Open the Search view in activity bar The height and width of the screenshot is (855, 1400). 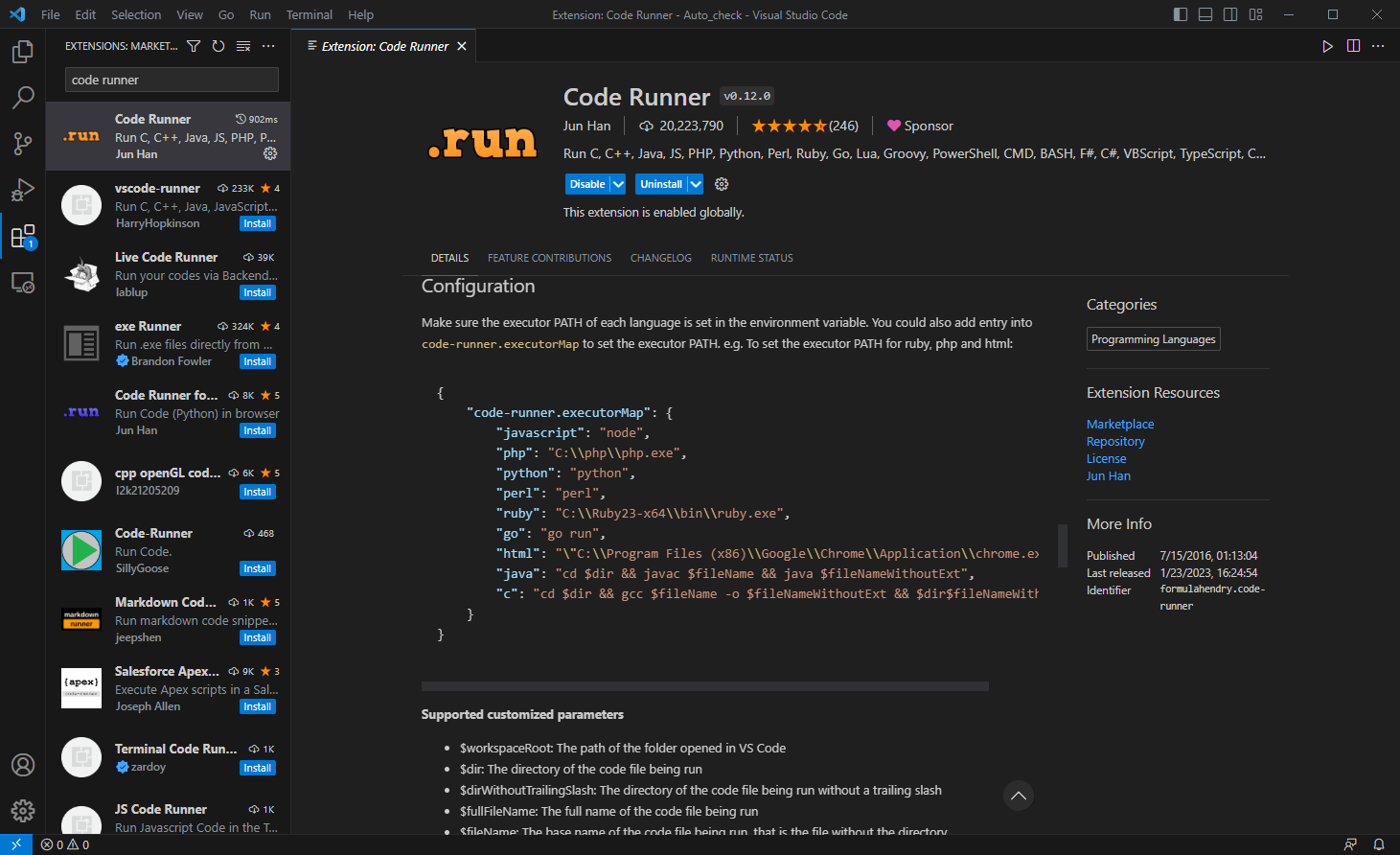point(23,97)
